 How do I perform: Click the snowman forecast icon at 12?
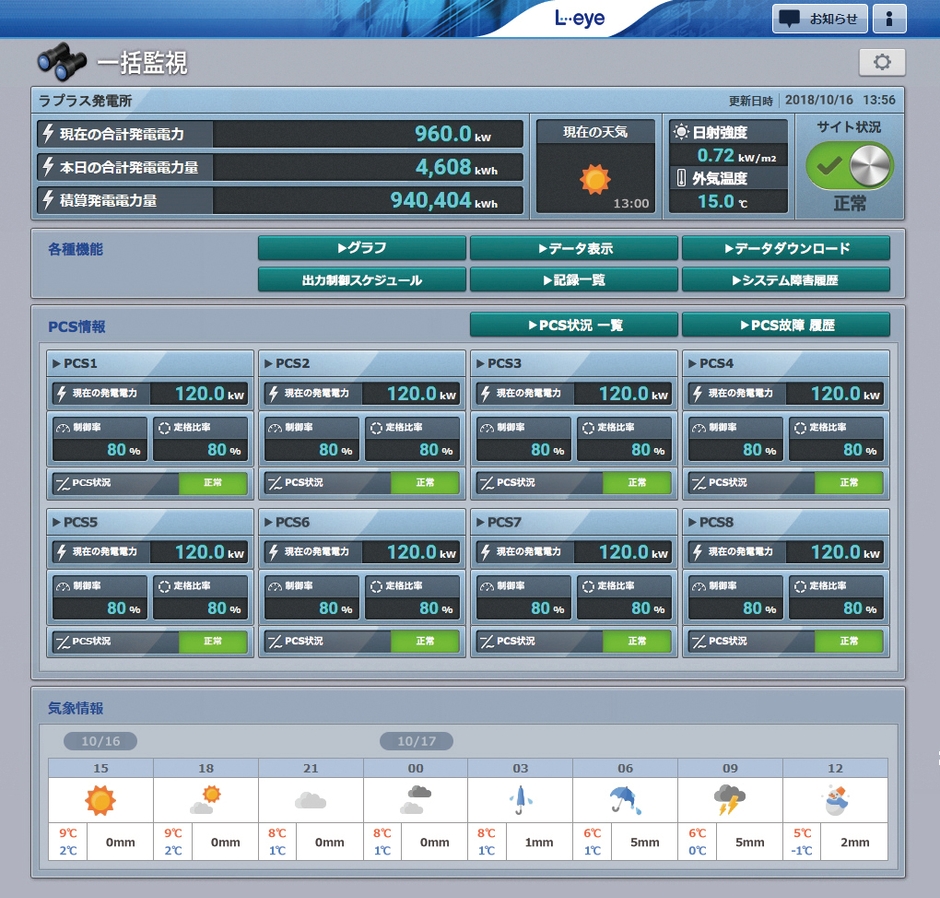835,800
